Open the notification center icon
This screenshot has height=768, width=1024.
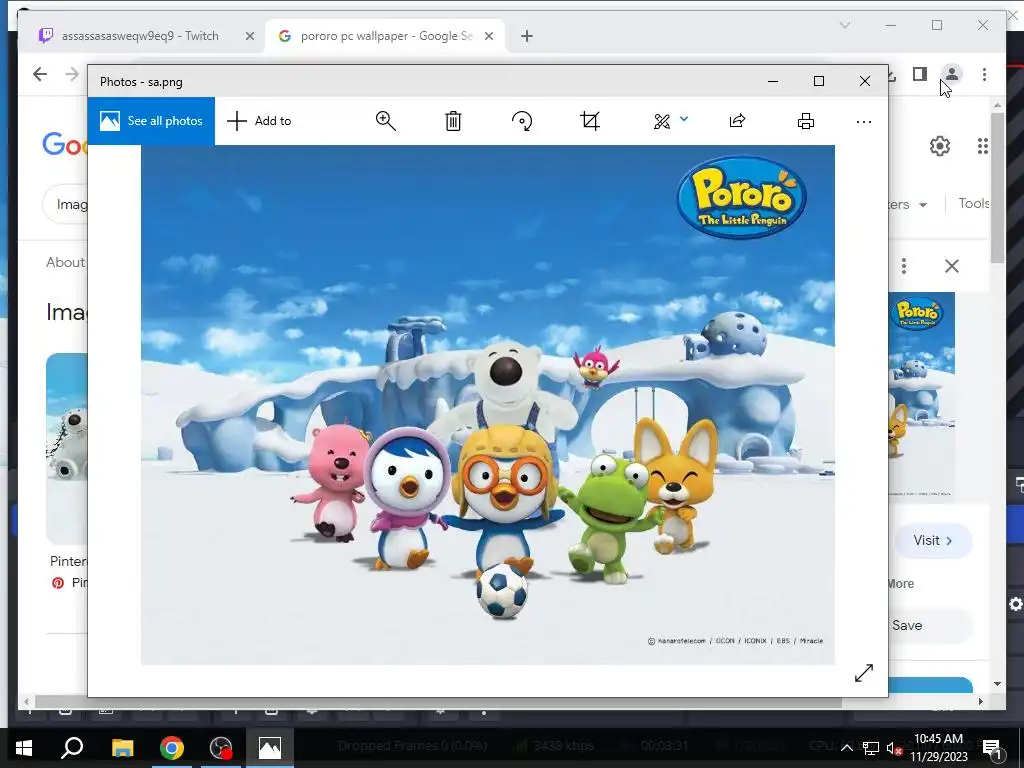(x=992, y=748)
